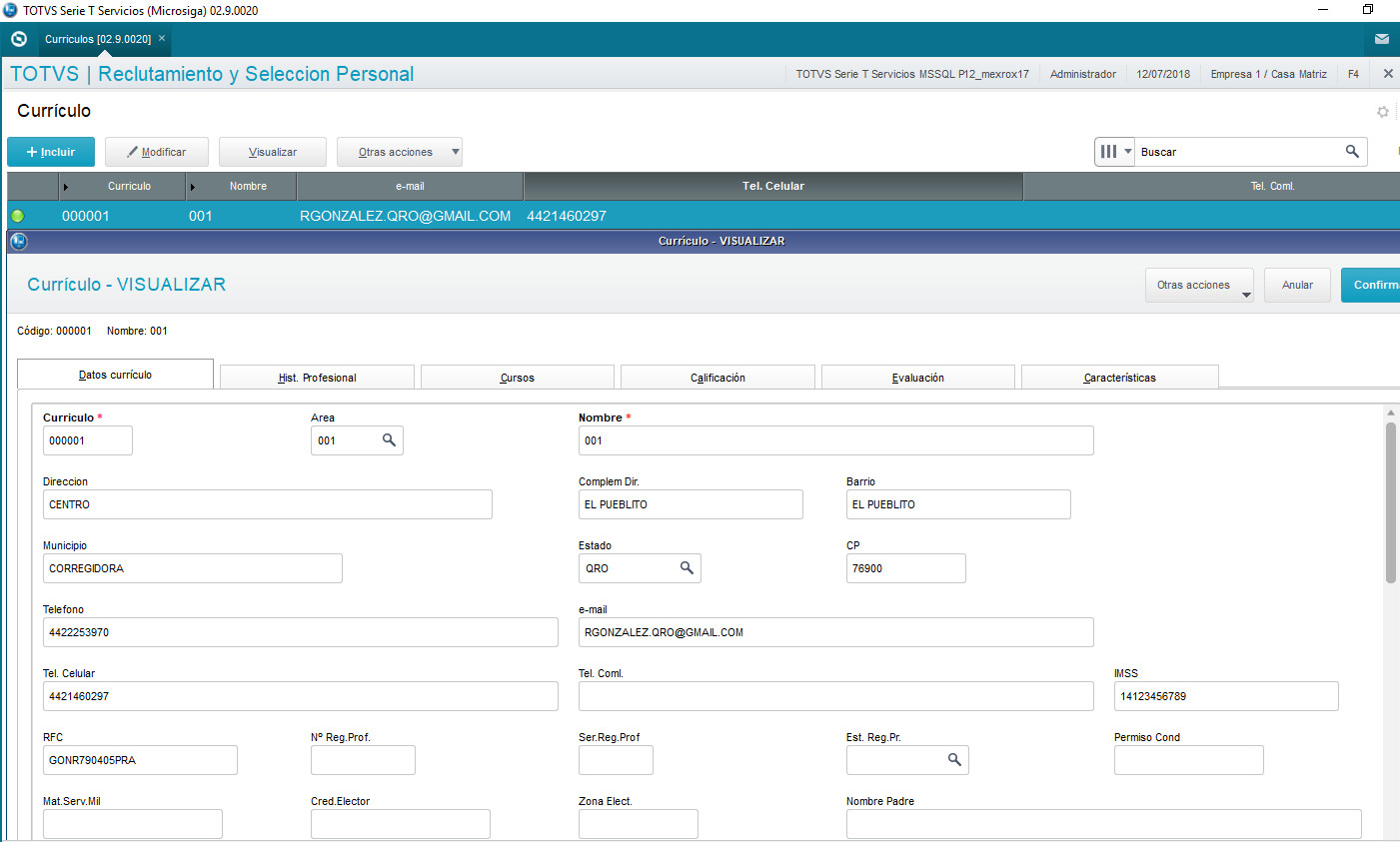Click the plus Incluir button

(x=51, y=152)
